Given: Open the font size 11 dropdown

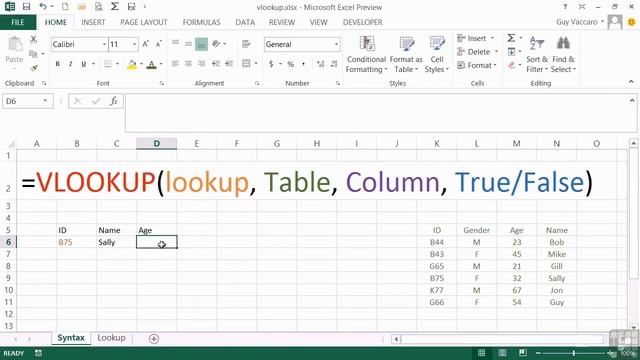Looking at the screenshot, I should [134, 44].
